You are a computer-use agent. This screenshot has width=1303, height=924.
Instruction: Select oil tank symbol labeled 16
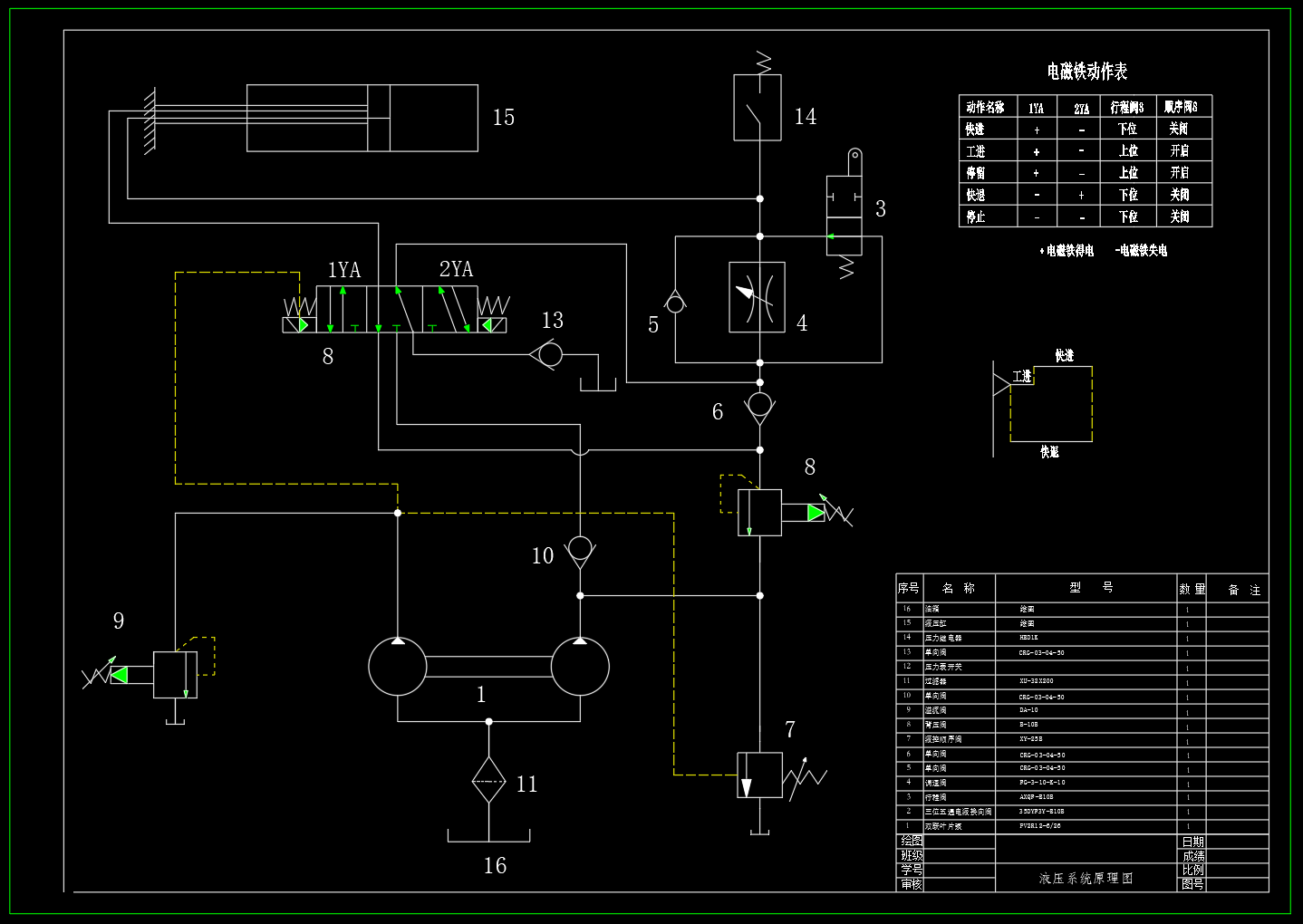[x=489, y=835]
